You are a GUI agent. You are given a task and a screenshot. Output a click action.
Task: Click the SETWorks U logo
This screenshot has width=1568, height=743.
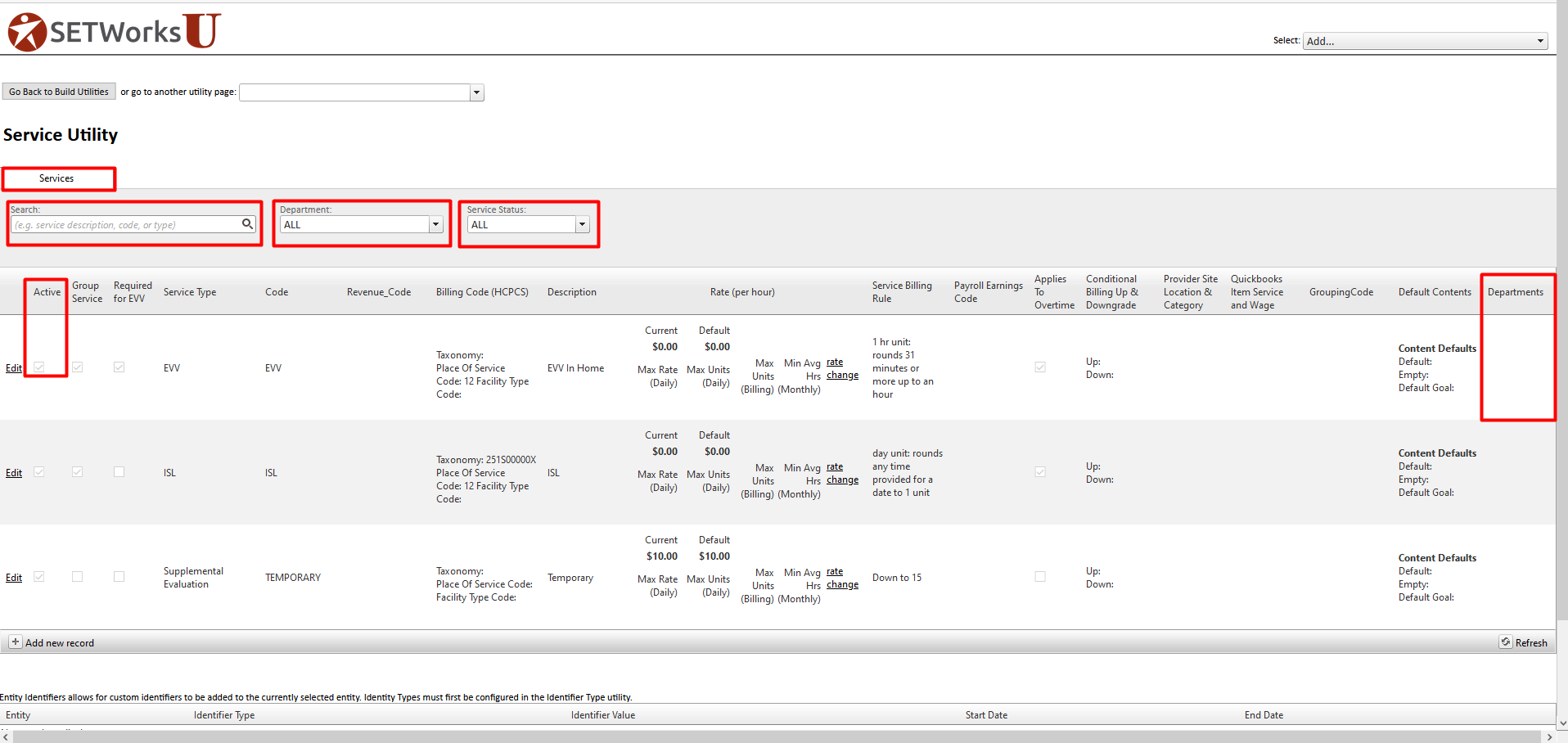click(x=115, y=31)
